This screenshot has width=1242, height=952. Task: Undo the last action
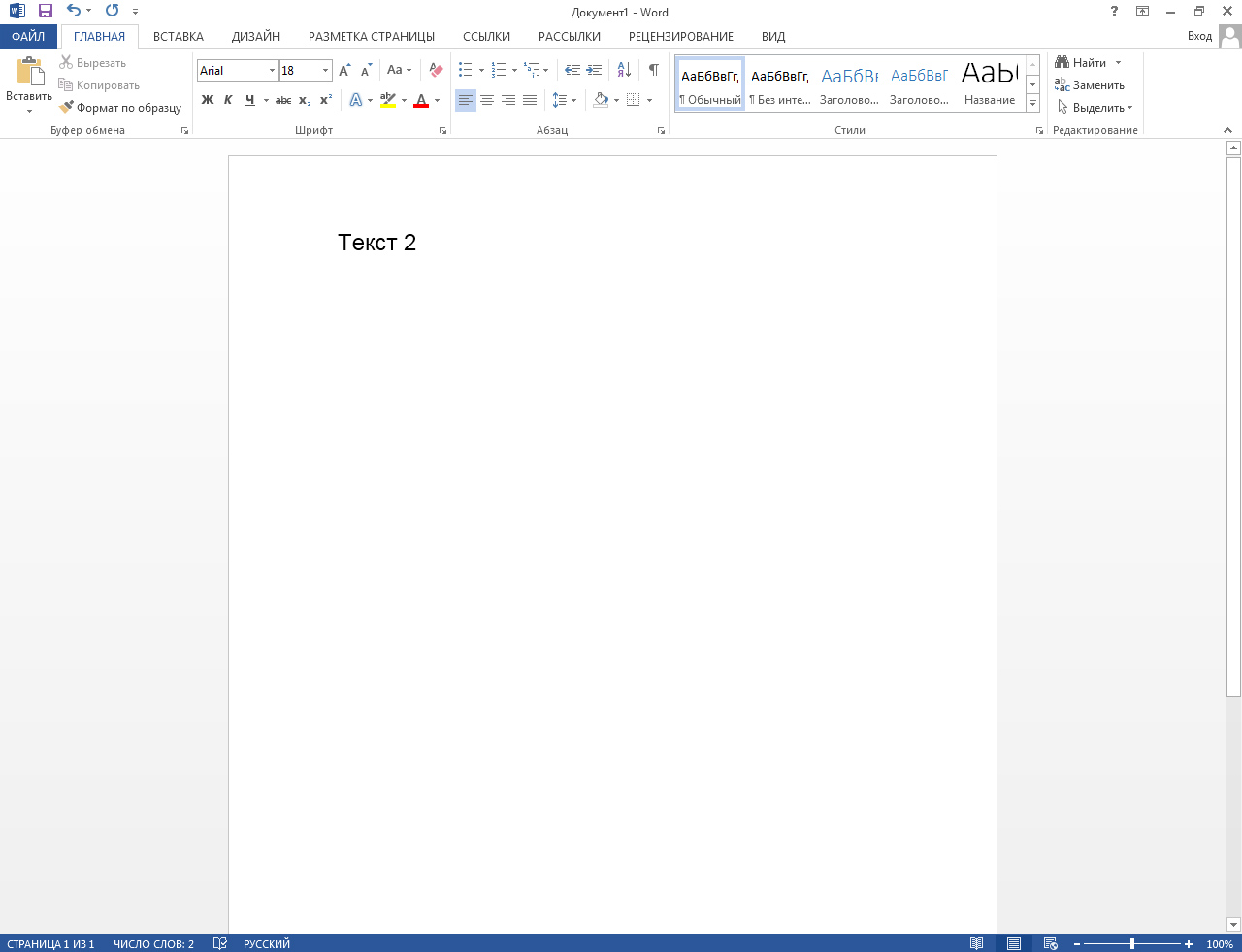click(74, 12)
